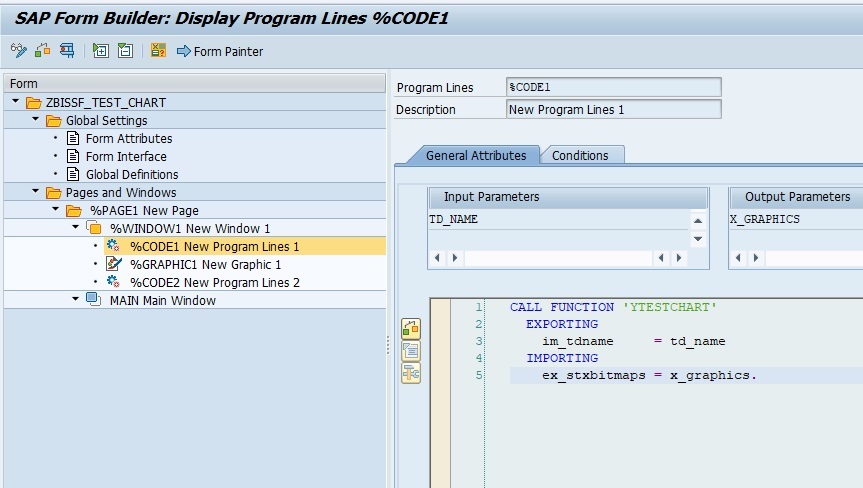Click the Activate form toolbar icon
Screen dimensions: 863x488
pyautogui.click(x=42, y=51)
